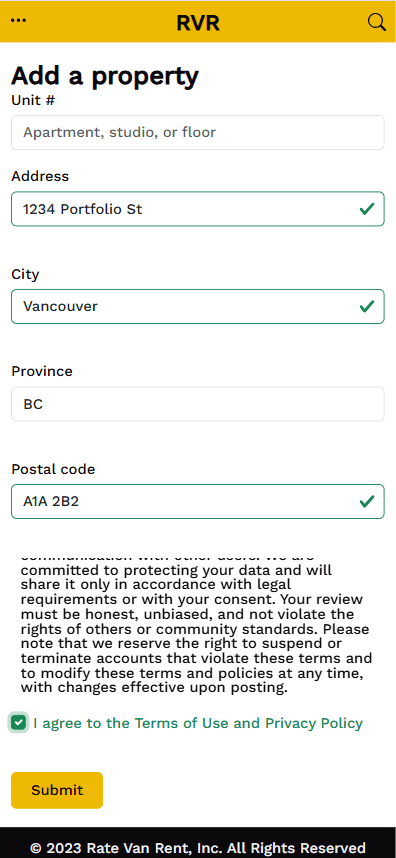Open the three-dot menu in the header
The width and height of the screenshot is (396, 858).
point(19,21)
